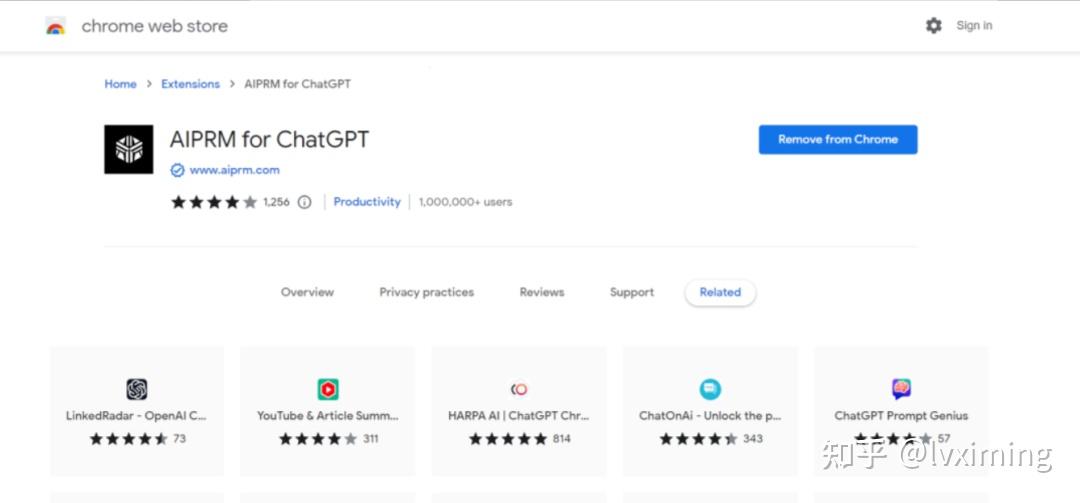Click the verified publisher badge icon
1080x503 pixels.
177,170
